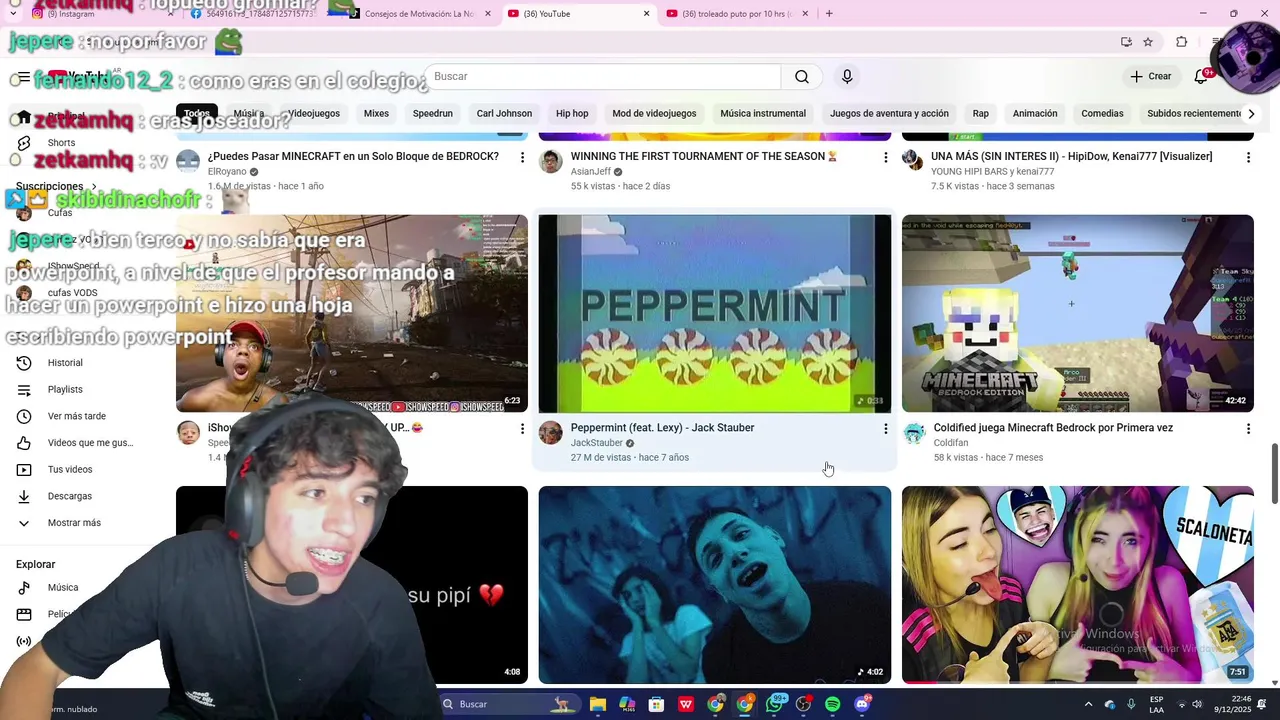Select the Animación category chip

pyautogui.click(x=1035, y=114)
